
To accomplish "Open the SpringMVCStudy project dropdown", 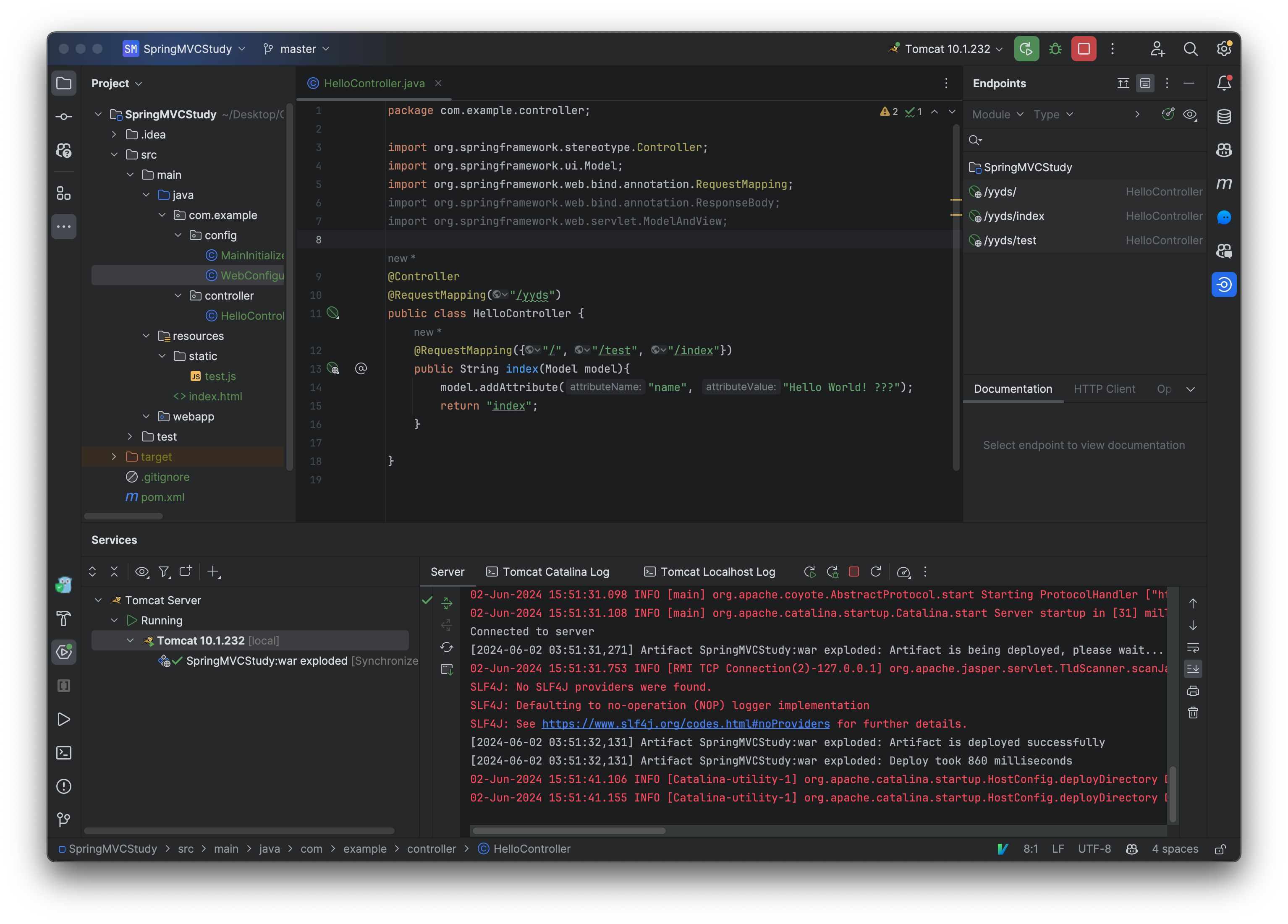I will [185, 49].
